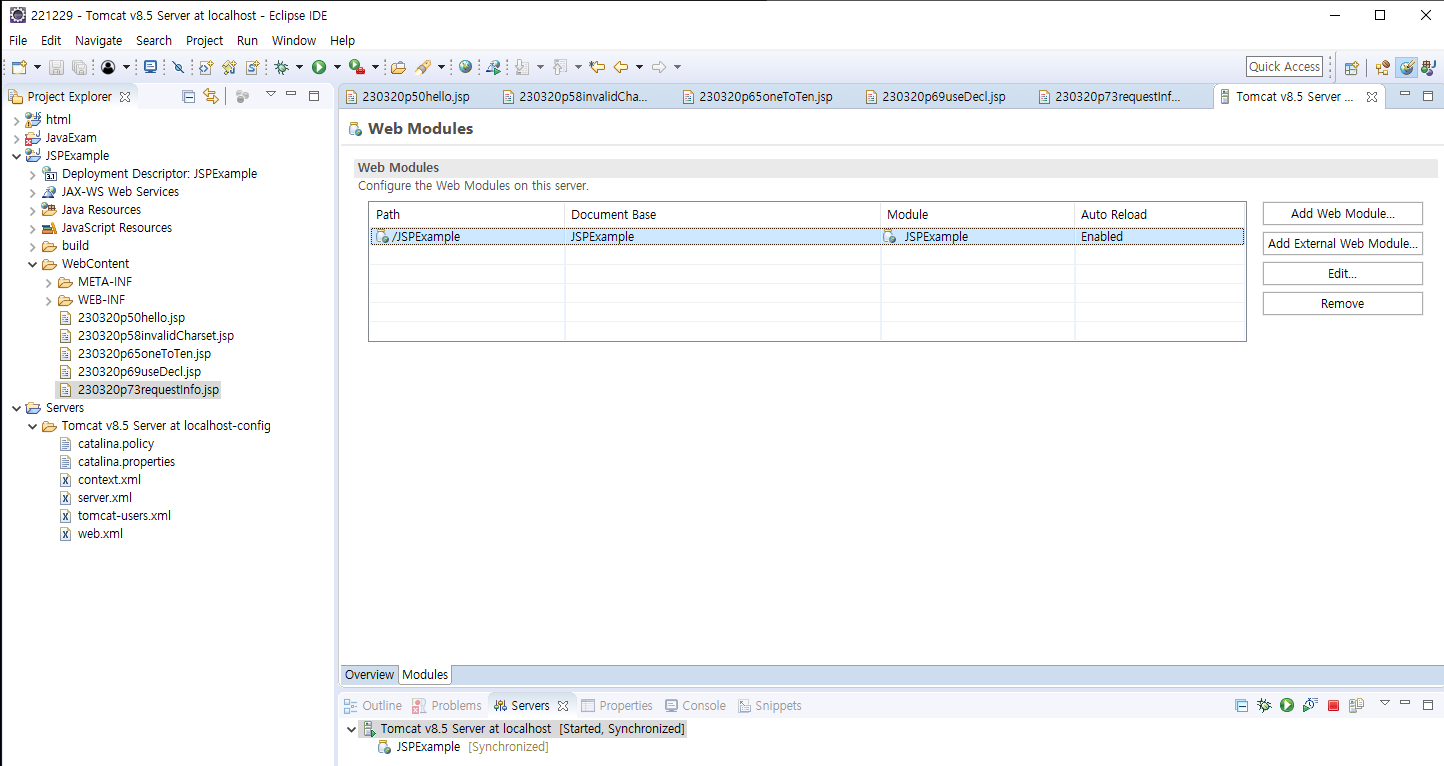Collapse the JSPExample project node
This screenshot has width=1444, height=766.
(16, 156)
